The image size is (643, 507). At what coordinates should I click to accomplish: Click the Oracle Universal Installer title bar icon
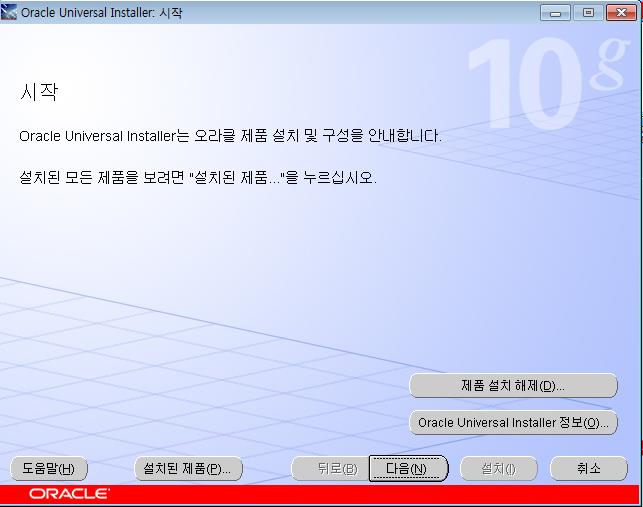[x=9, y=12]
